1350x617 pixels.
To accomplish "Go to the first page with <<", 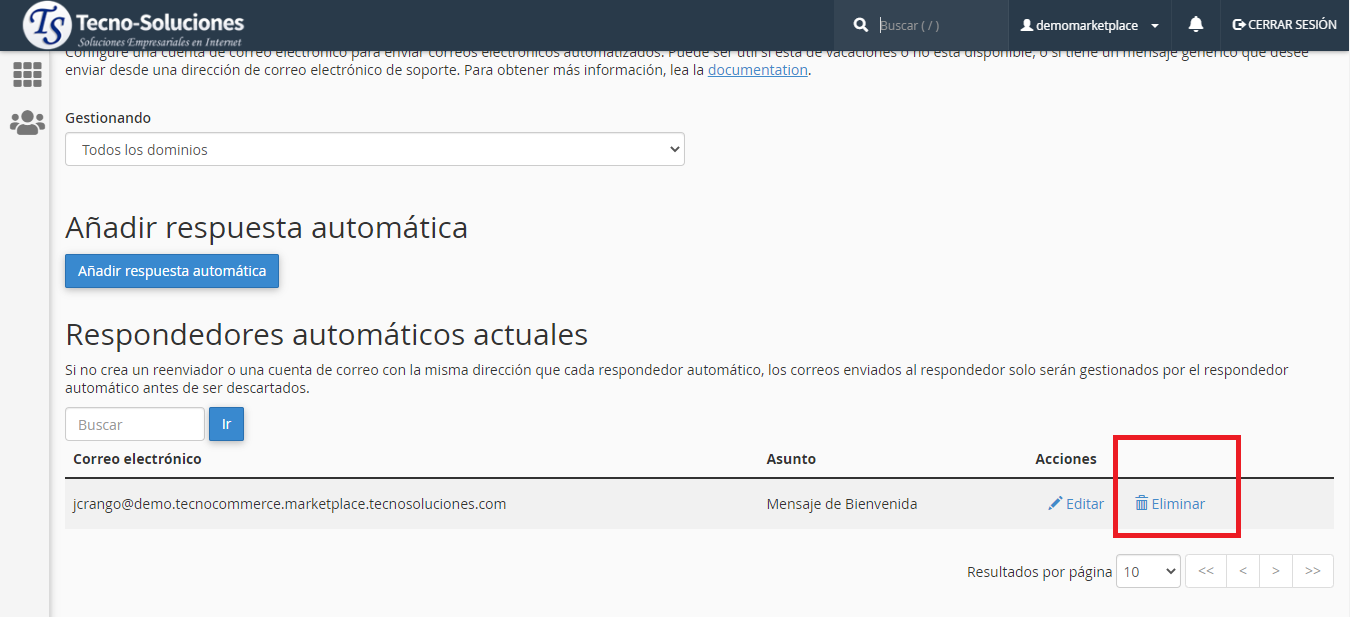I will (1206, 571).
